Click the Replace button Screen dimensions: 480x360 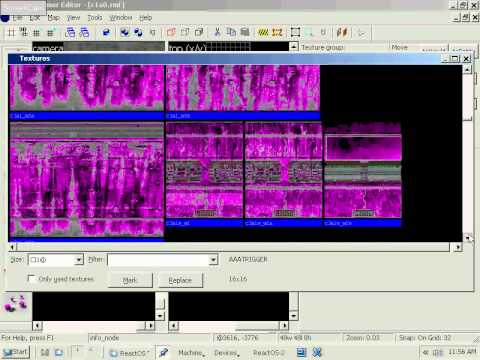tap(180, 280)
